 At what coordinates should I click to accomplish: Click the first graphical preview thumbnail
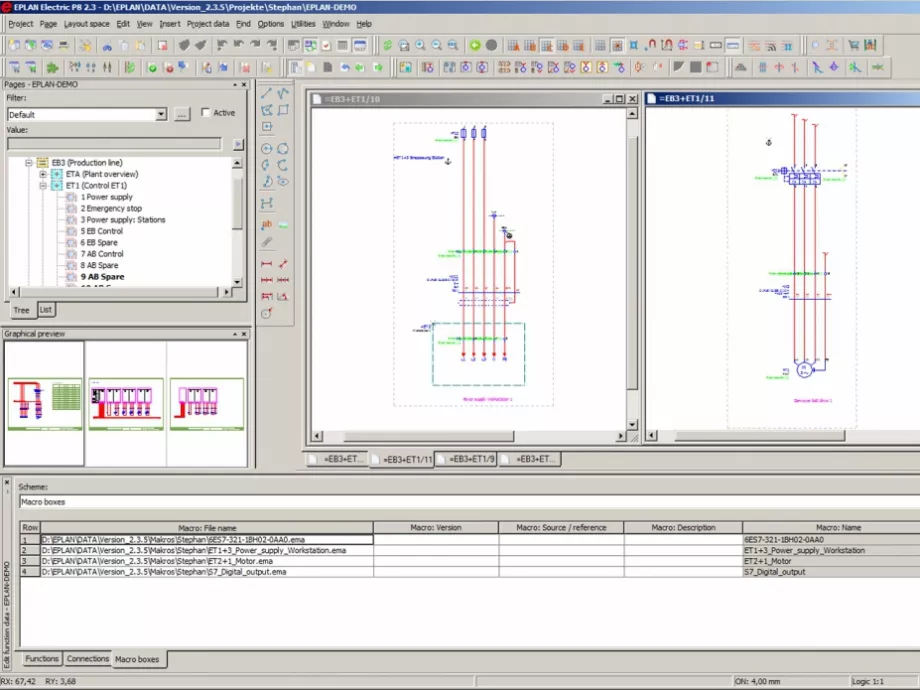point(45,404)
